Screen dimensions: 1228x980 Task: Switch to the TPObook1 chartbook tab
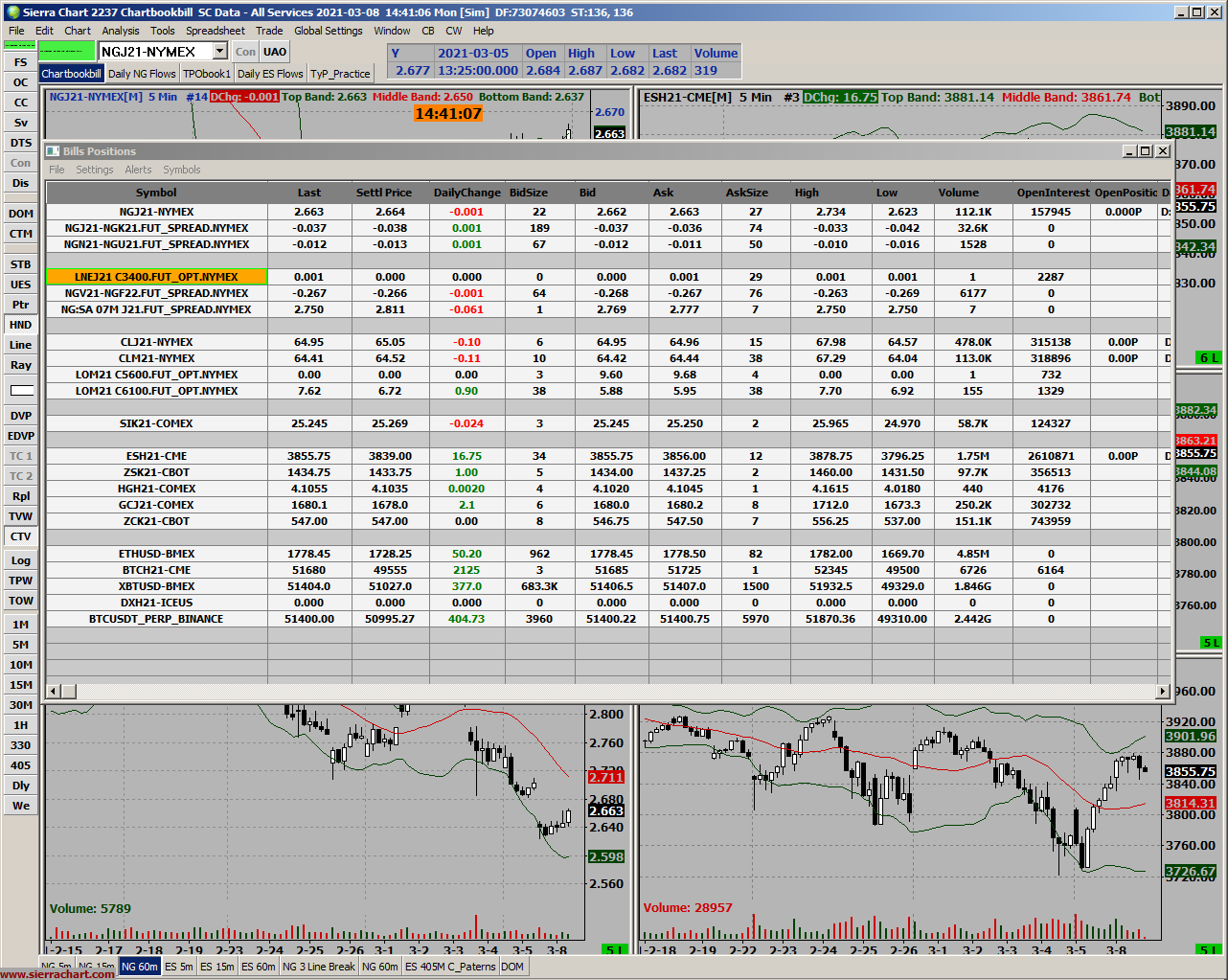[207, 74]
